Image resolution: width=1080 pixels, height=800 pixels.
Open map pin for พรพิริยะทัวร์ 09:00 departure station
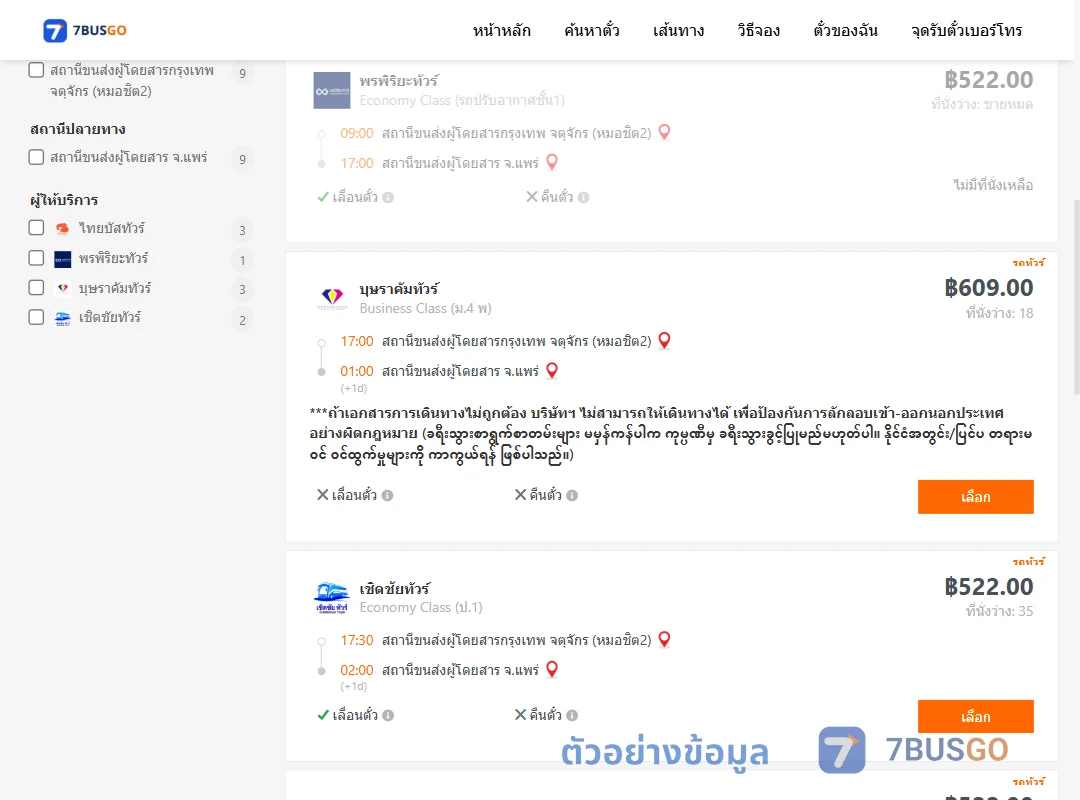[x=664, y=132]
